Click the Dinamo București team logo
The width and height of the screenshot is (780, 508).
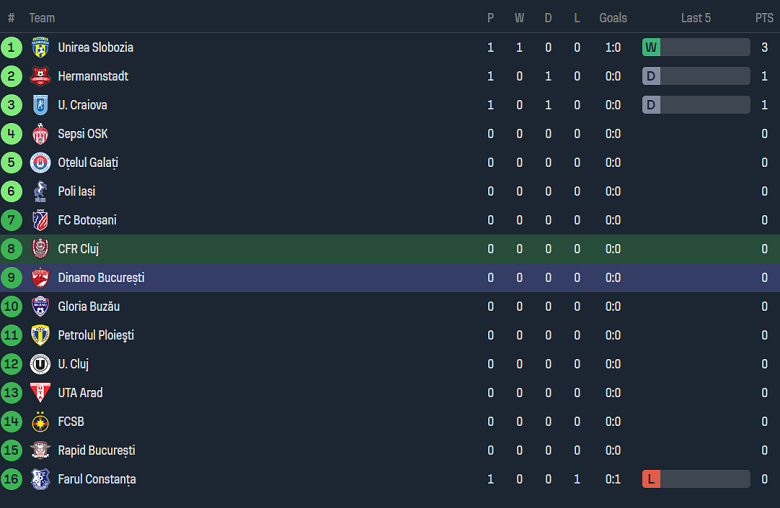[x=40, y=278]
